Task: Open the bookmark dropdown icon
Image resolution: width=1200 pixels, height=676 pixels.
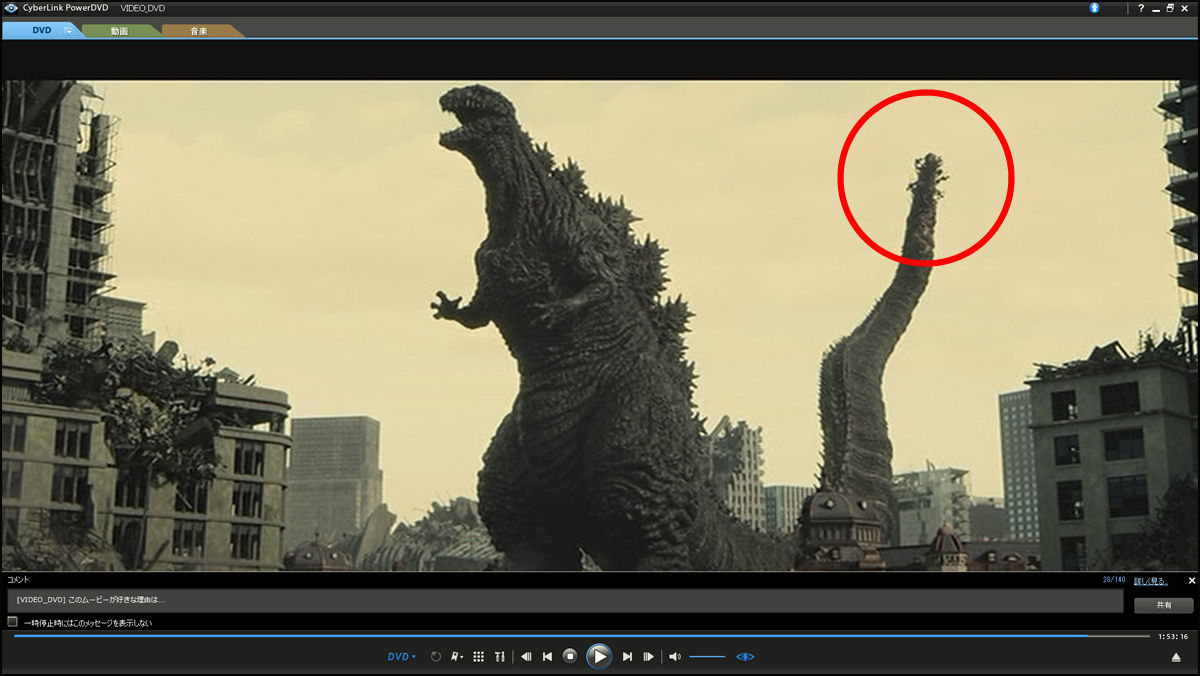Action: click(456, 656)
